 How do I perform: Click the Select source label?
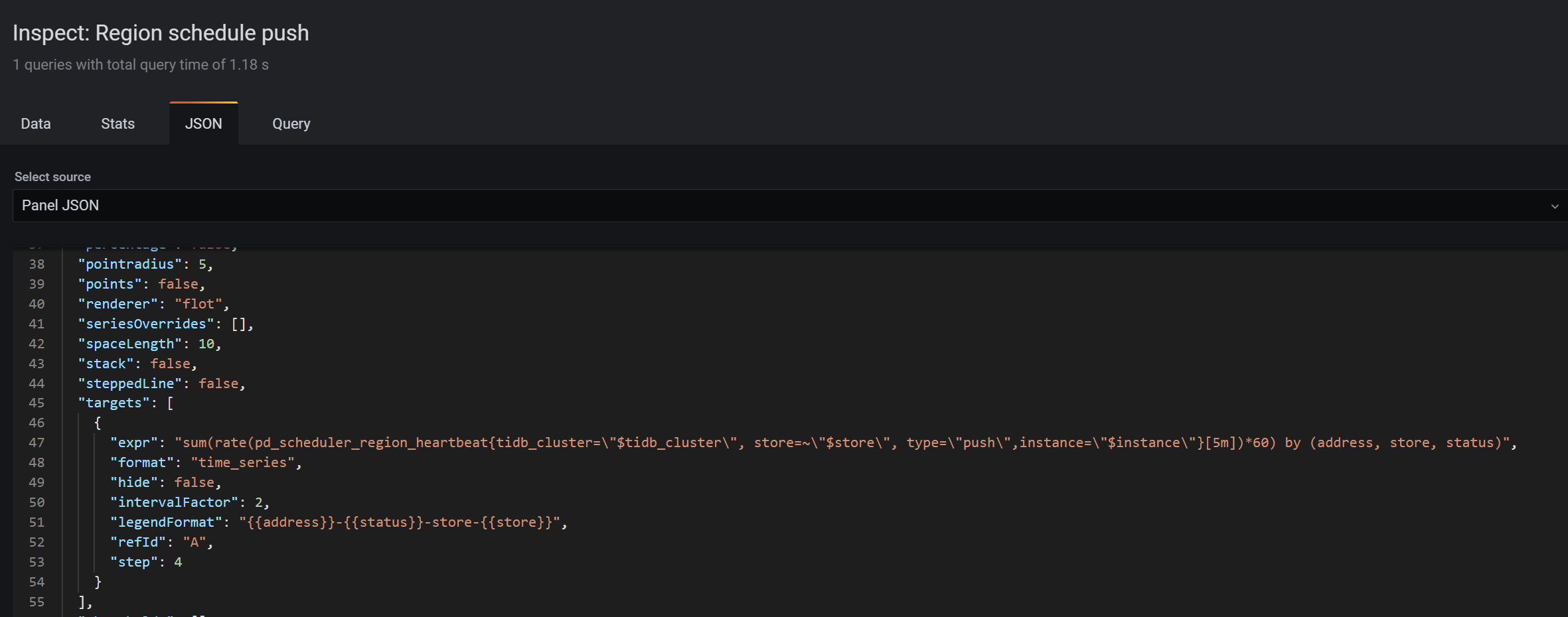click(x=52, y=176)
